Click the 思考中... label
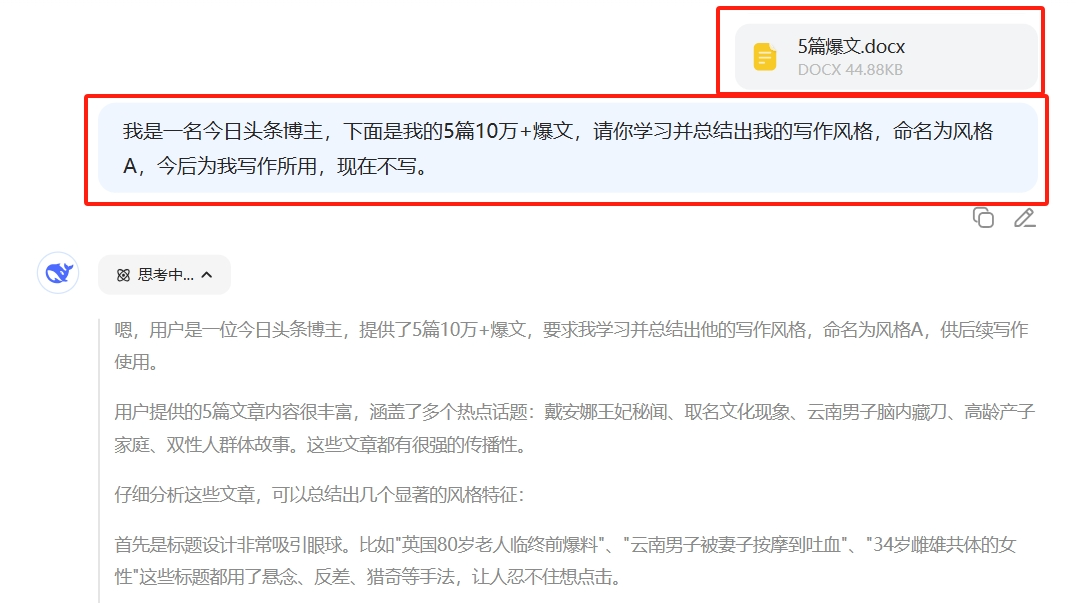The image size is (1076, 603). 165,274
